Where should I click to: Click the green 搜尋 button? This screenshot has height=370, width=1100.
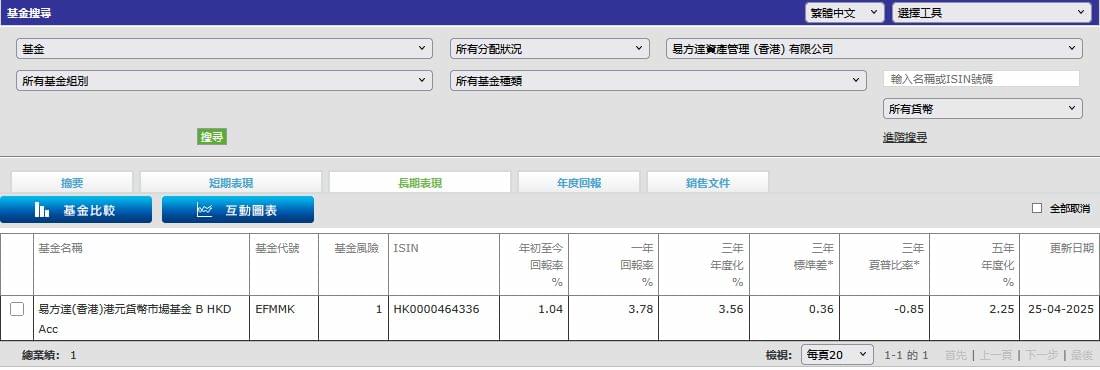pyautogui.click(x=212, y=137)
